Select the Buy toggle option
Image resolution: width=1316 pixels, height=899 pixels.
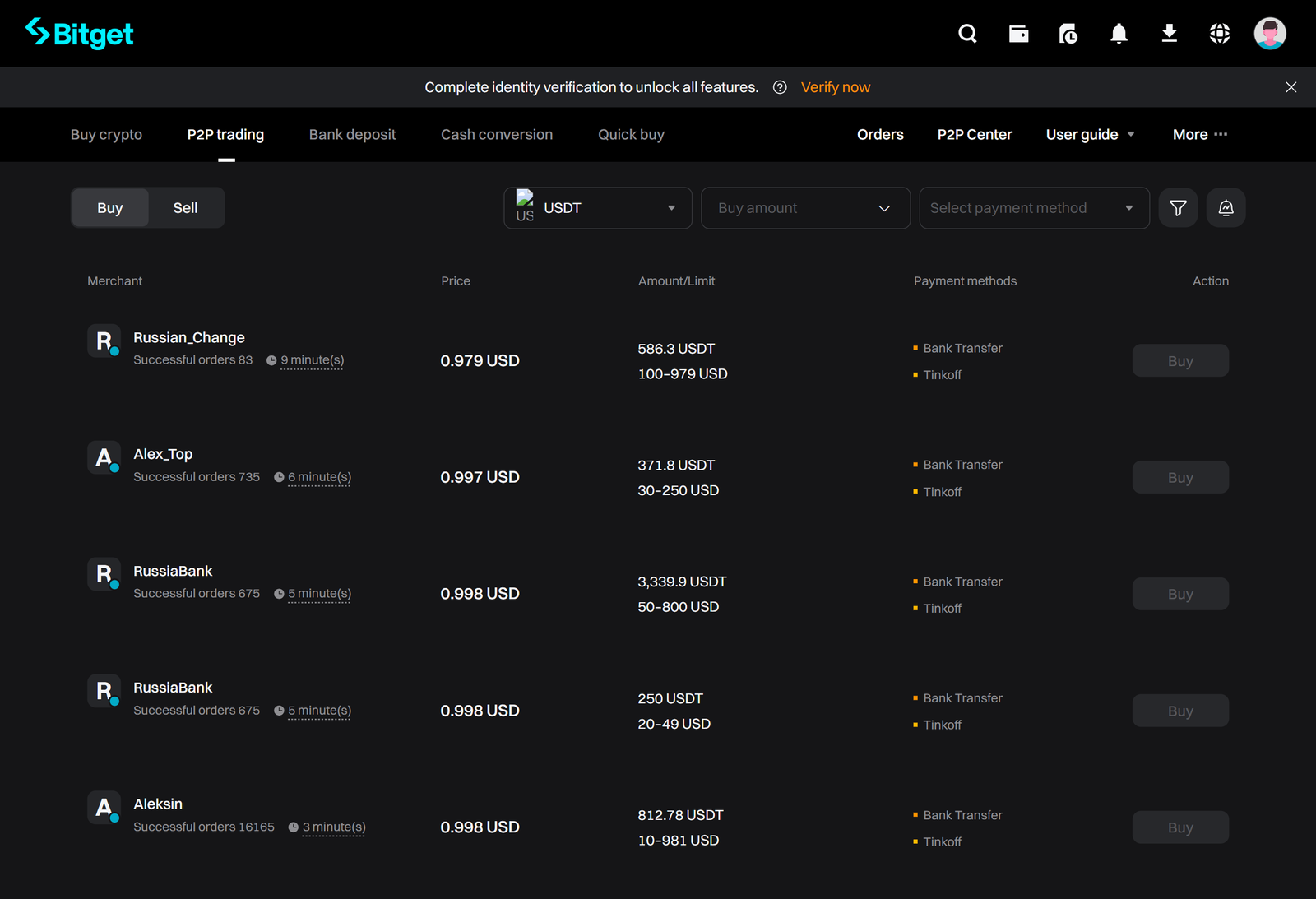point(109,207)
